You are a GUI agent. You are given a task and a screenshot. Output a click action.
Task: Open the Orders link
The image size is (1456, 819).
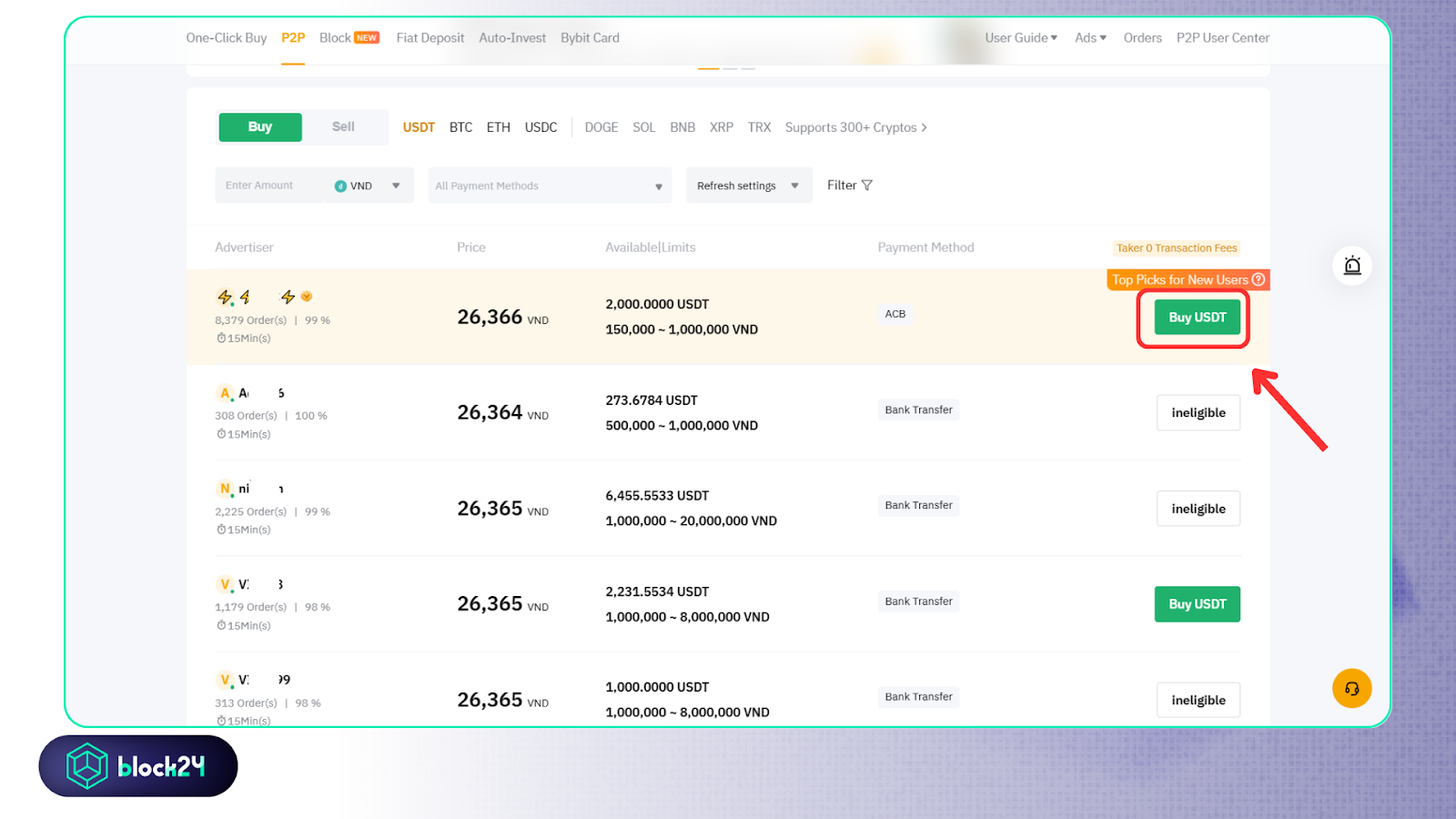tap(1142, 38)
